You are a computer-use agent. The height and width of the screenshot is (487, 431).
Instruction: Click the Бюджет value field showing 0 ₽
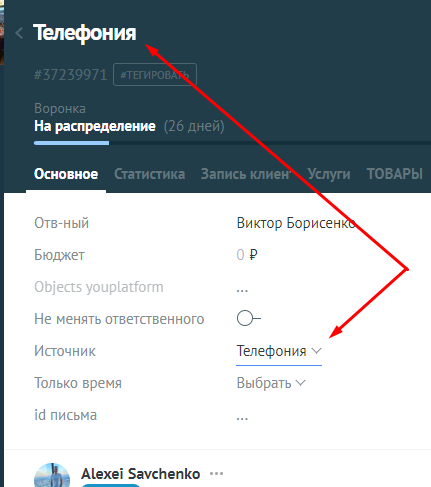click(247, 255)
